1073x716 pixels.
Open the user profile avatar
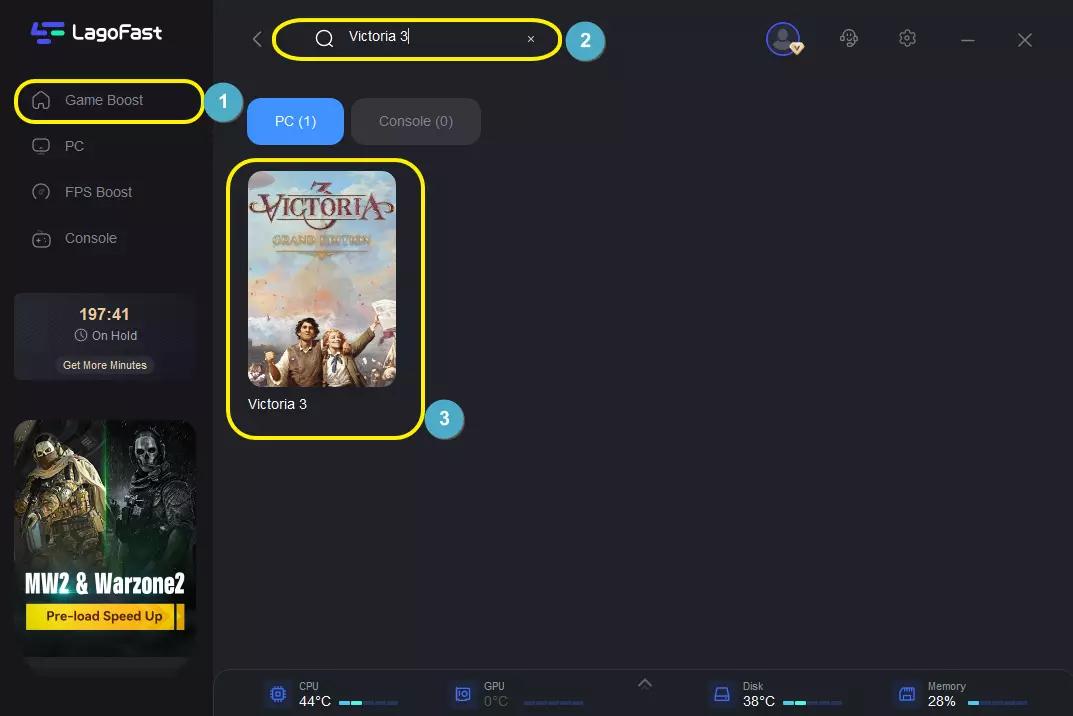pyautogui.click(x=782, y=39)
